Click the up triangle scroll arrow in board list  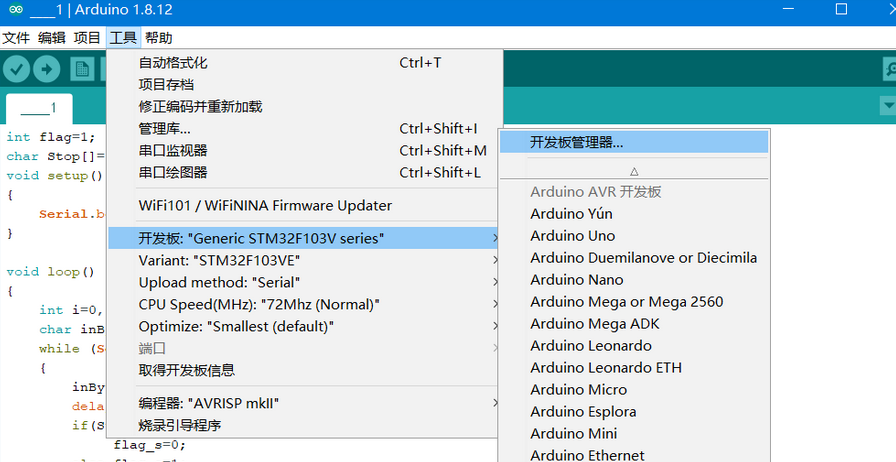(x=634, y=171)
